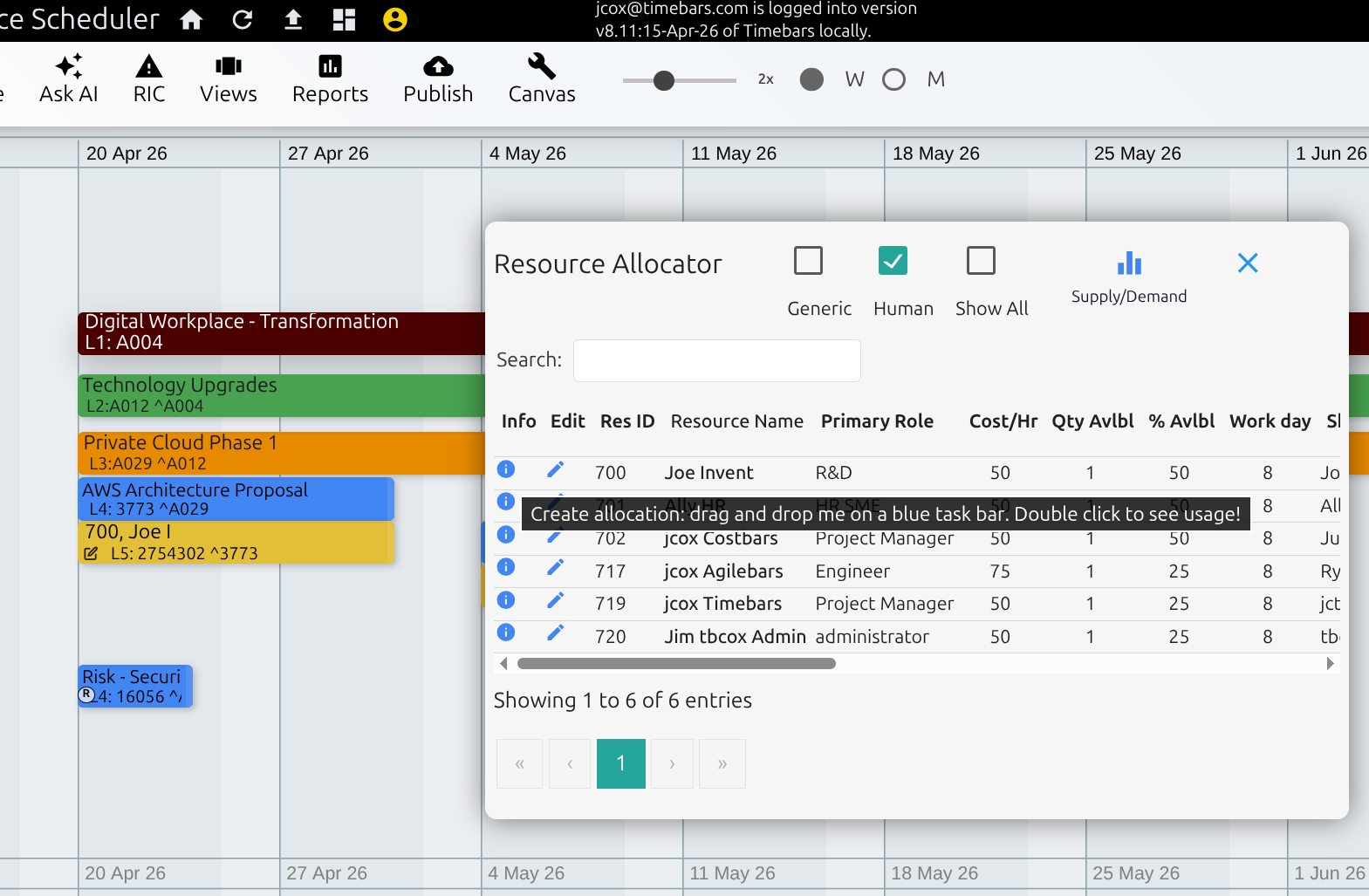Open Reports
Image resolution: width=1369 pixels, height=896 pixels.
(x=331, y=79)
